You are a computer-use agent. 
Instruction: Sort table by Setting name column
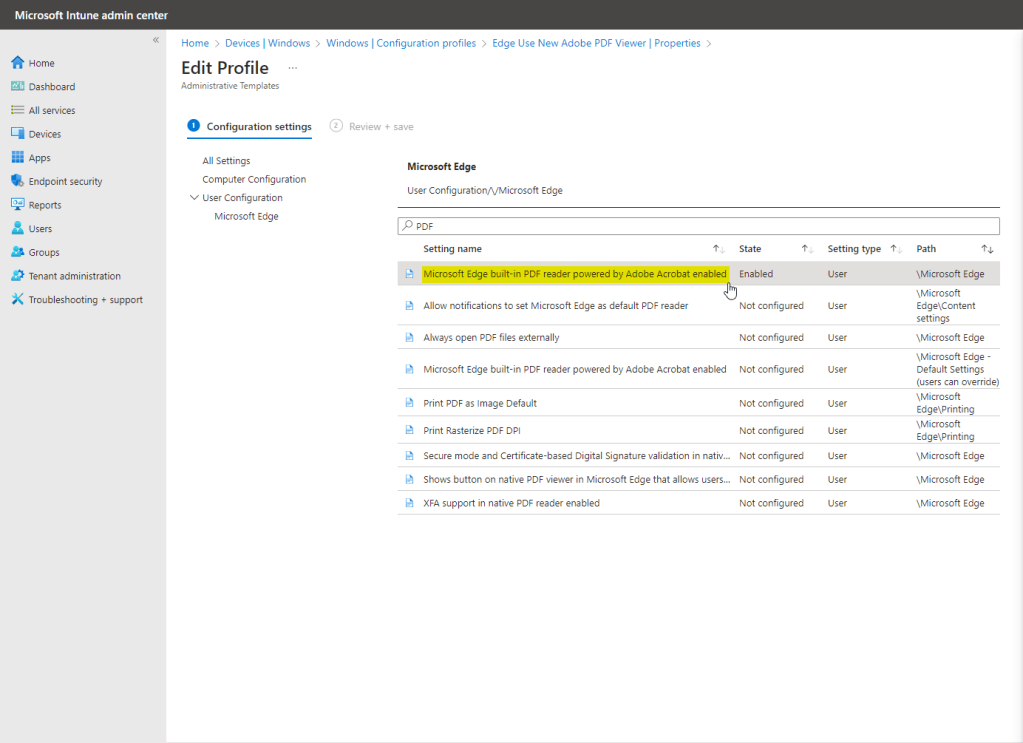tap(718, 249)
